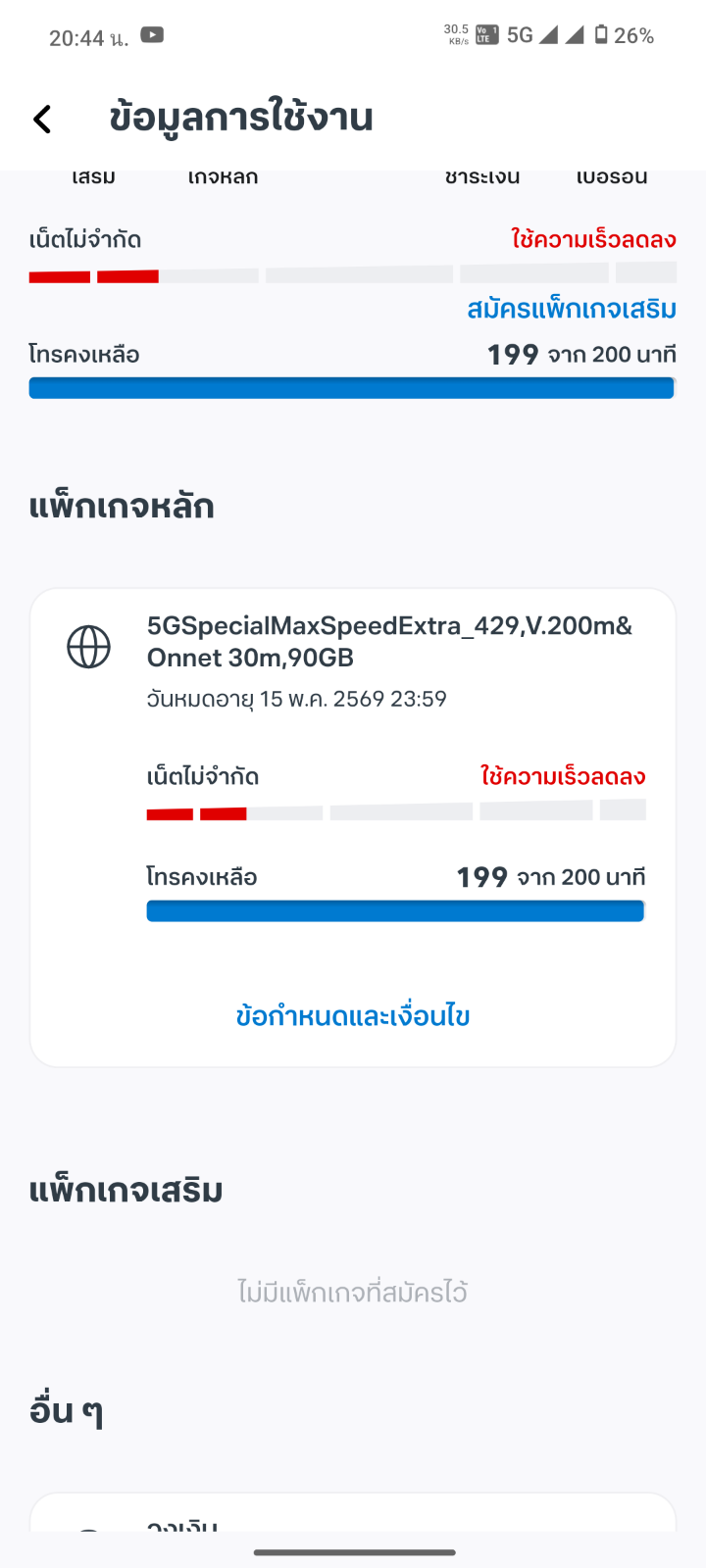Tap the red ใช้ความเร็วลดลง status in package card
The image size is (706, 1568).
[x=563, y=777]
